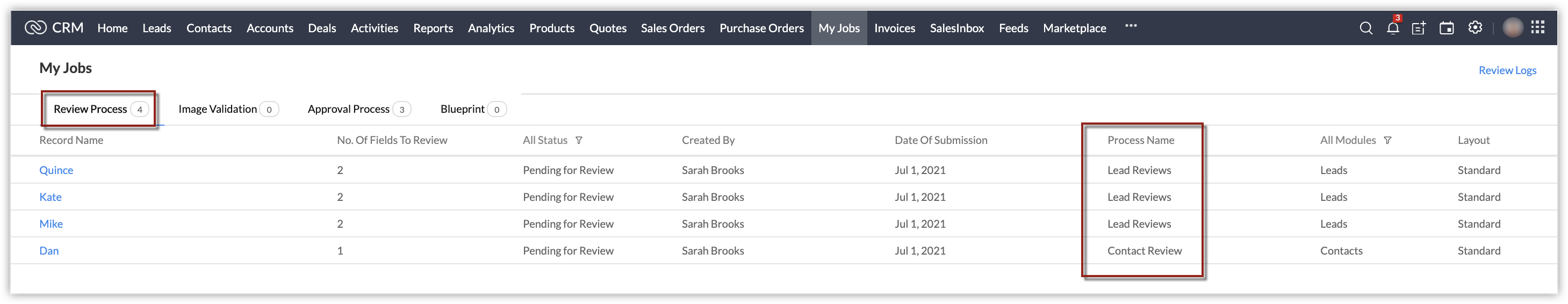Open the apps grid launcher
This screenshot has width=1568, height=304.
(1538, 27)
